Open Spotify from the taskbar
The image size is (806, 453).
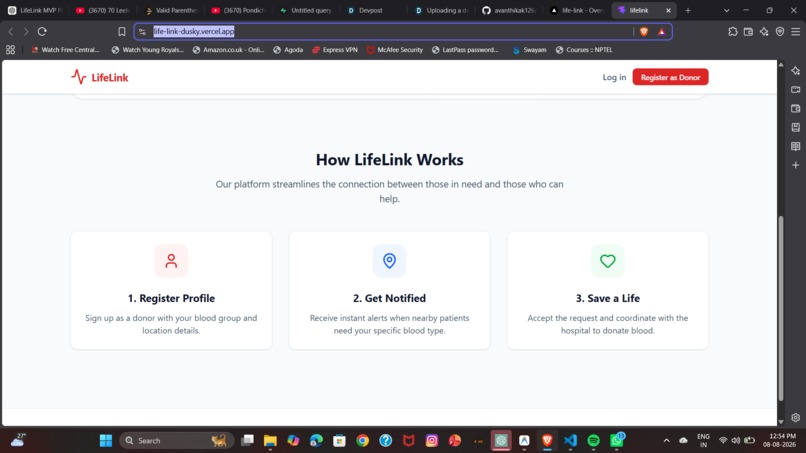pyautogui.click(x=593, y=441)
